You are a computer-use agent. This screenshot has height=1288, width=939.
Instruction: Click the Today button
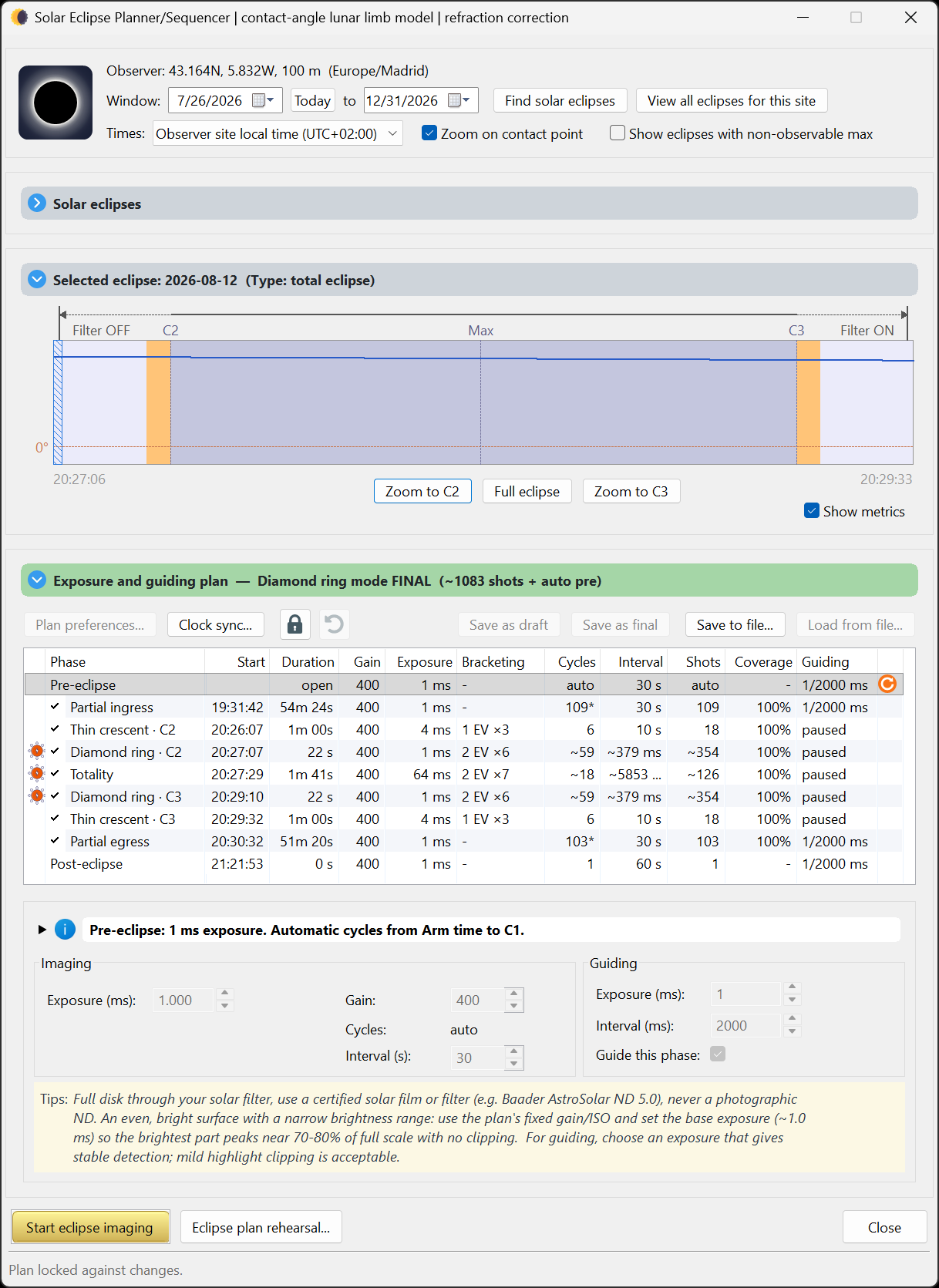(312, 101)
